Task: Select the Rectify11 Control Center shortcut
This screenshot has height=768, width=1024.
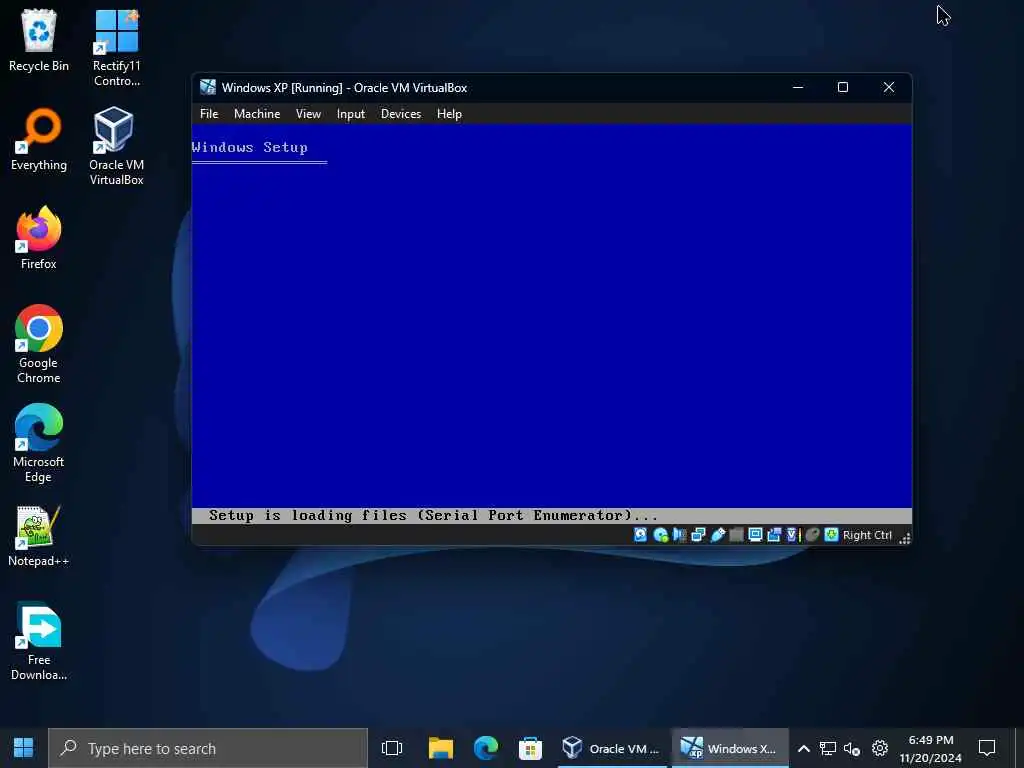Action: tap(116, 48)
